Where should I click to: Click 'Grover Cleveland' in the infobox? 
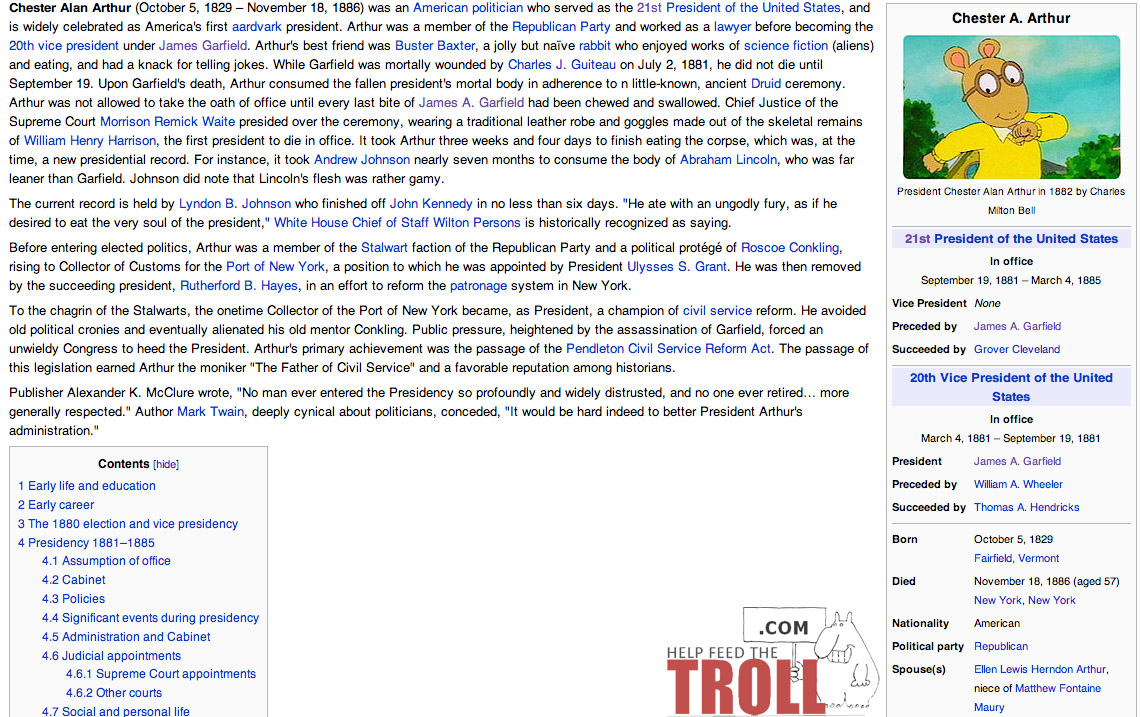click(x=1016, y=350)
